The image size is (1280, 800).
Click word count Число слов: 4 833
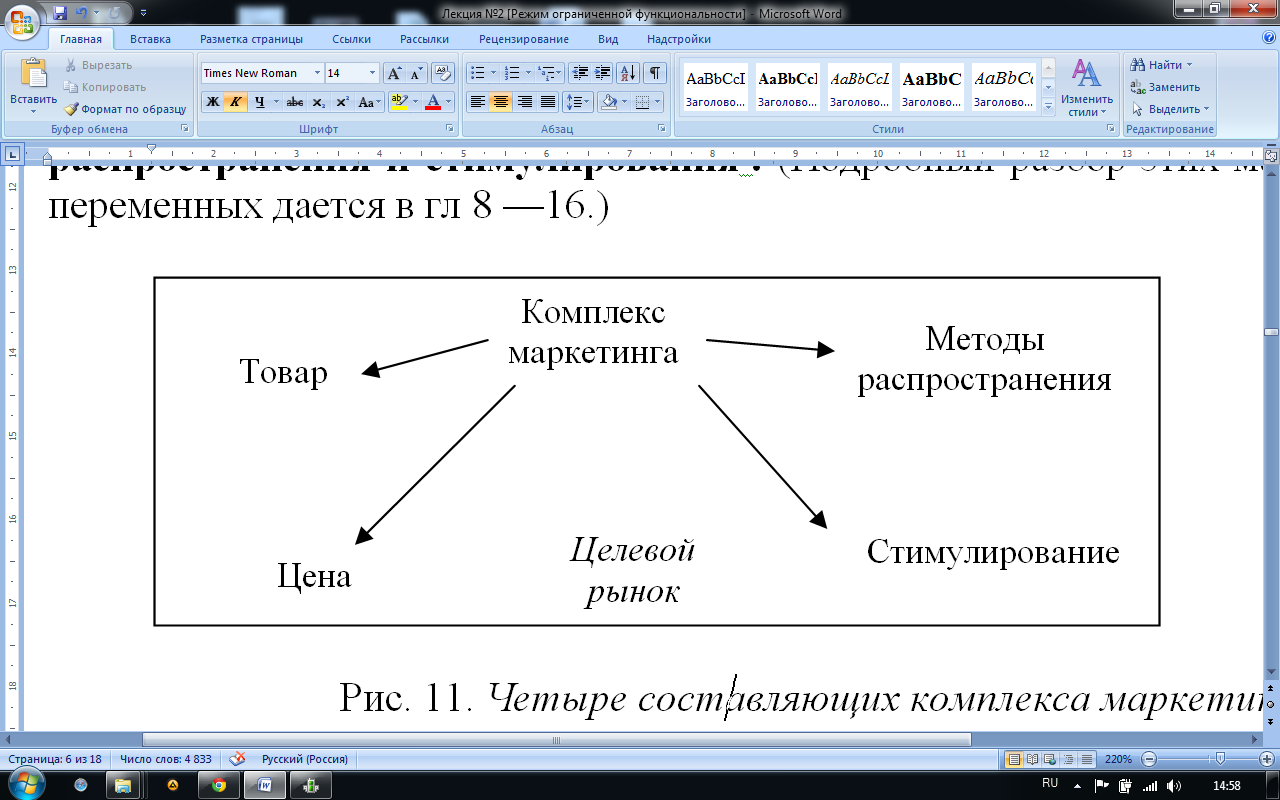(166, 759)
